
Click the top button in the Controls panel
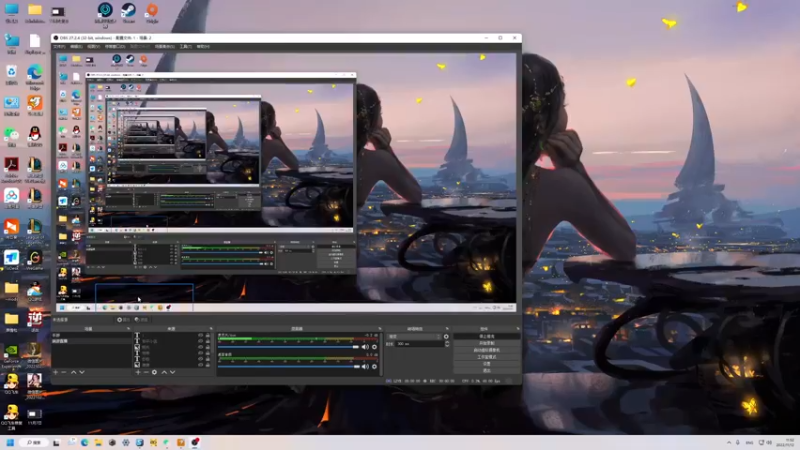[487, 337]
